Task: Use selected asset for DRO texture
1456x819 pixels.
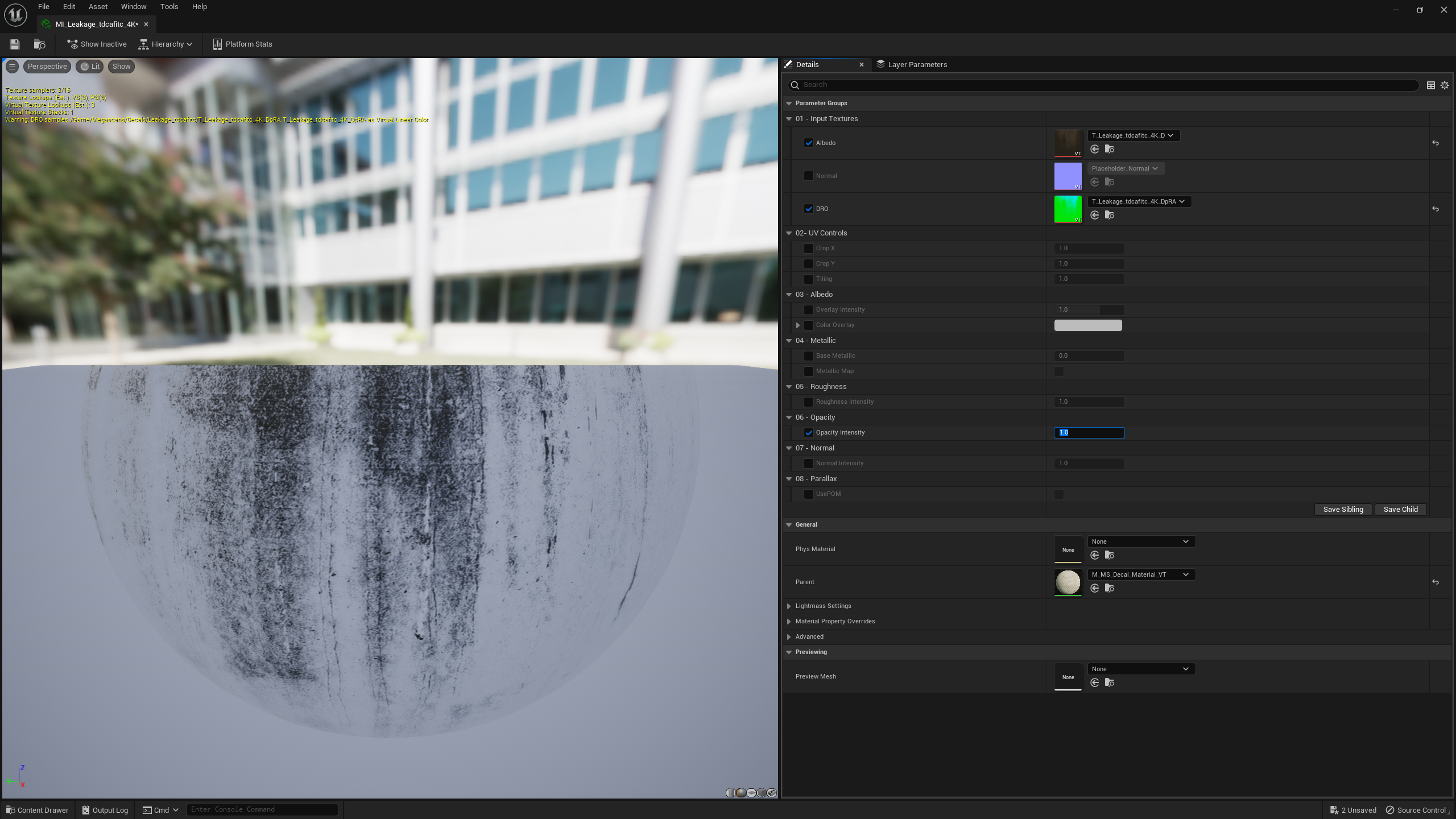Action: [1094, 215]
